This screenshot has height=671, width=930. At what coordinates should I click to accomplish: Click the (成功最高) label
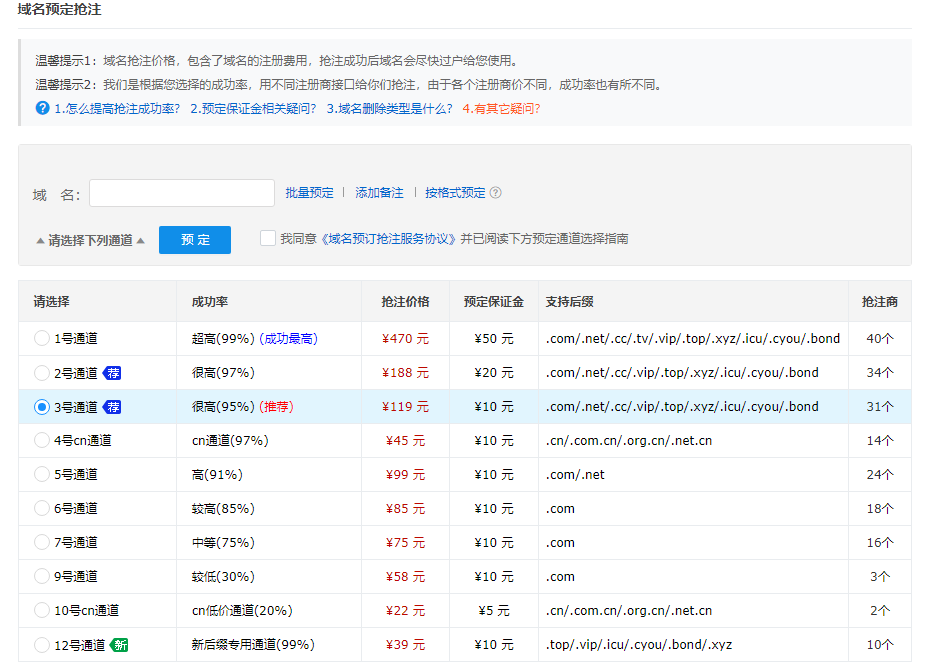(x=288, y=338)
